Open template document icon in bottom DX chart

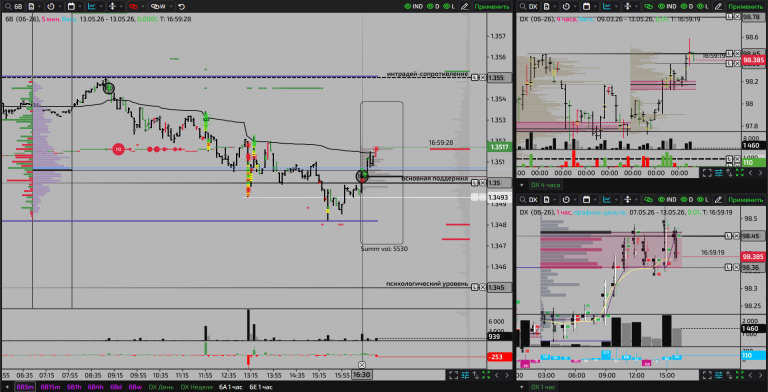click(547, 199)
